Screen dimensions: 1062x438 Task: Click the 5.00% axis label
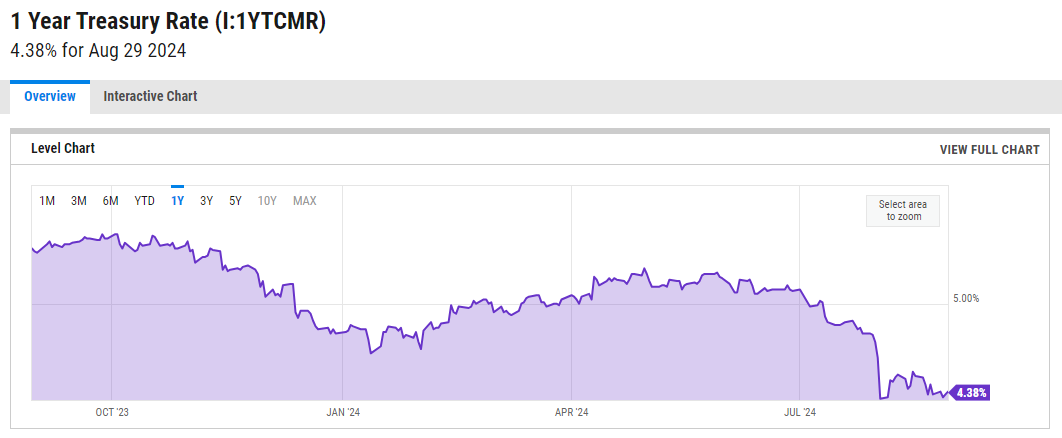click(x=966, y=298)
